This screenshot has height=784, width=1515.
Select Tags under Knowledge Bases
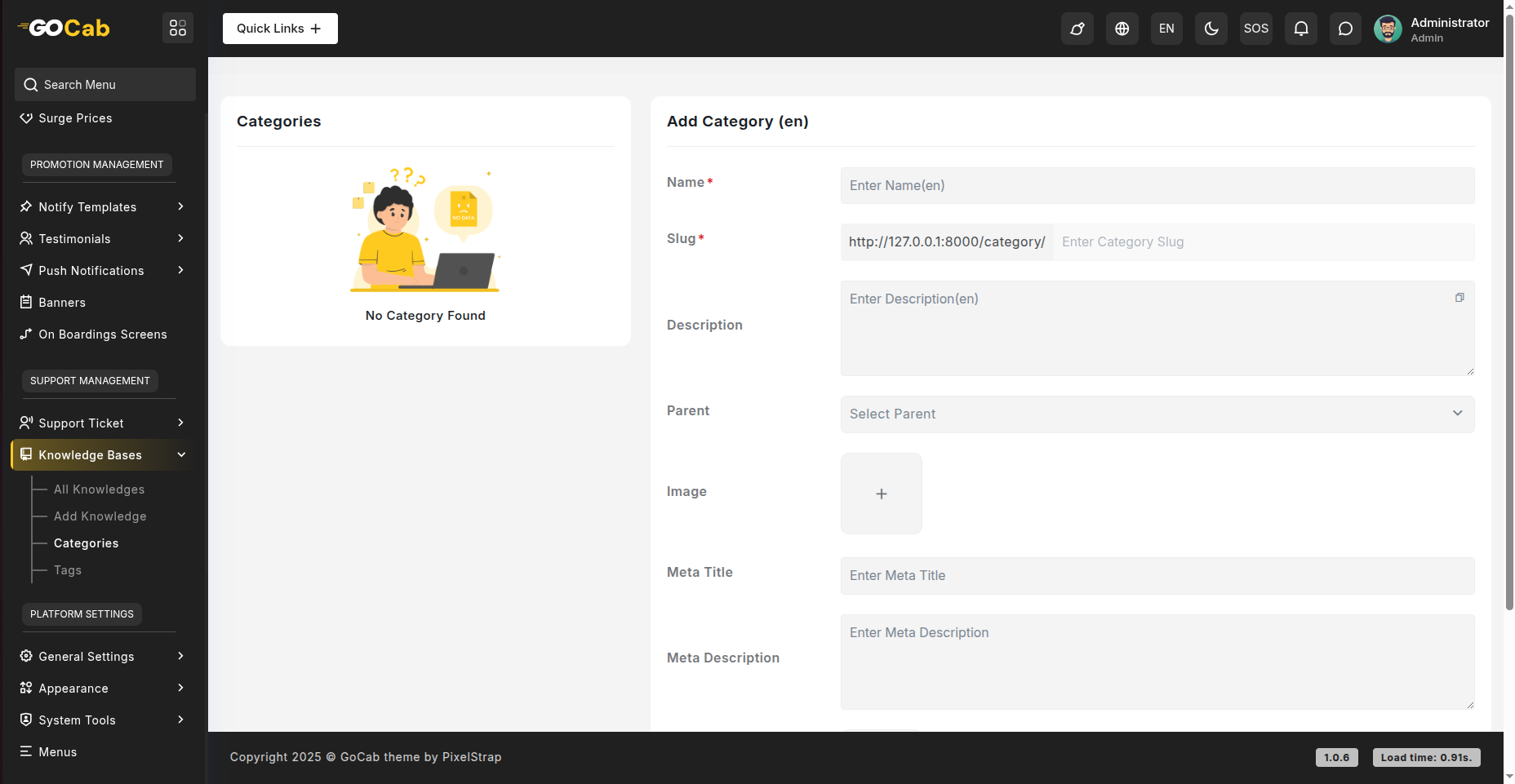click(68, 570)
